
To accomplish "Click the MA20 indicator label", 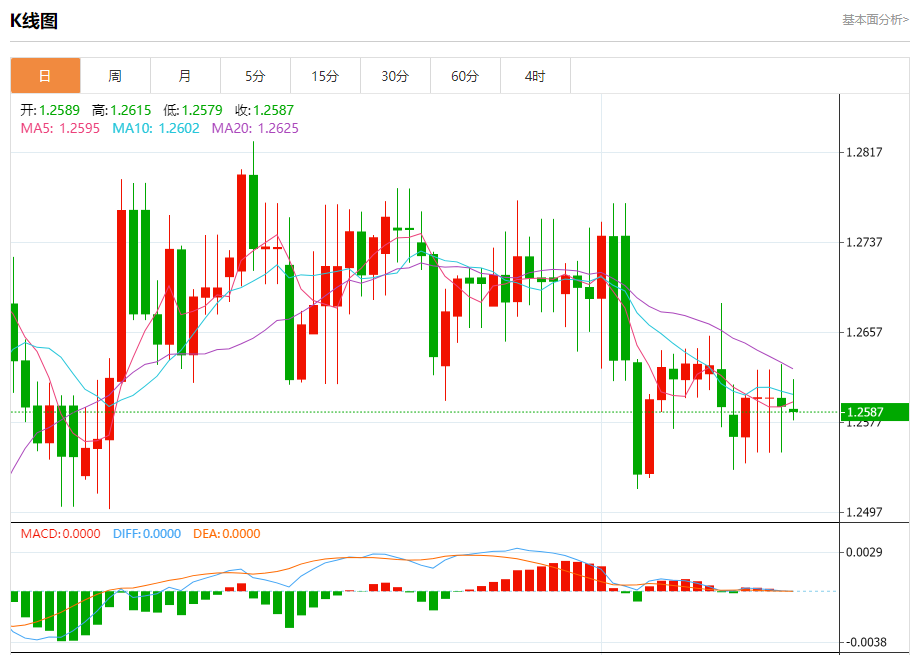I will [x=255, y=129].
